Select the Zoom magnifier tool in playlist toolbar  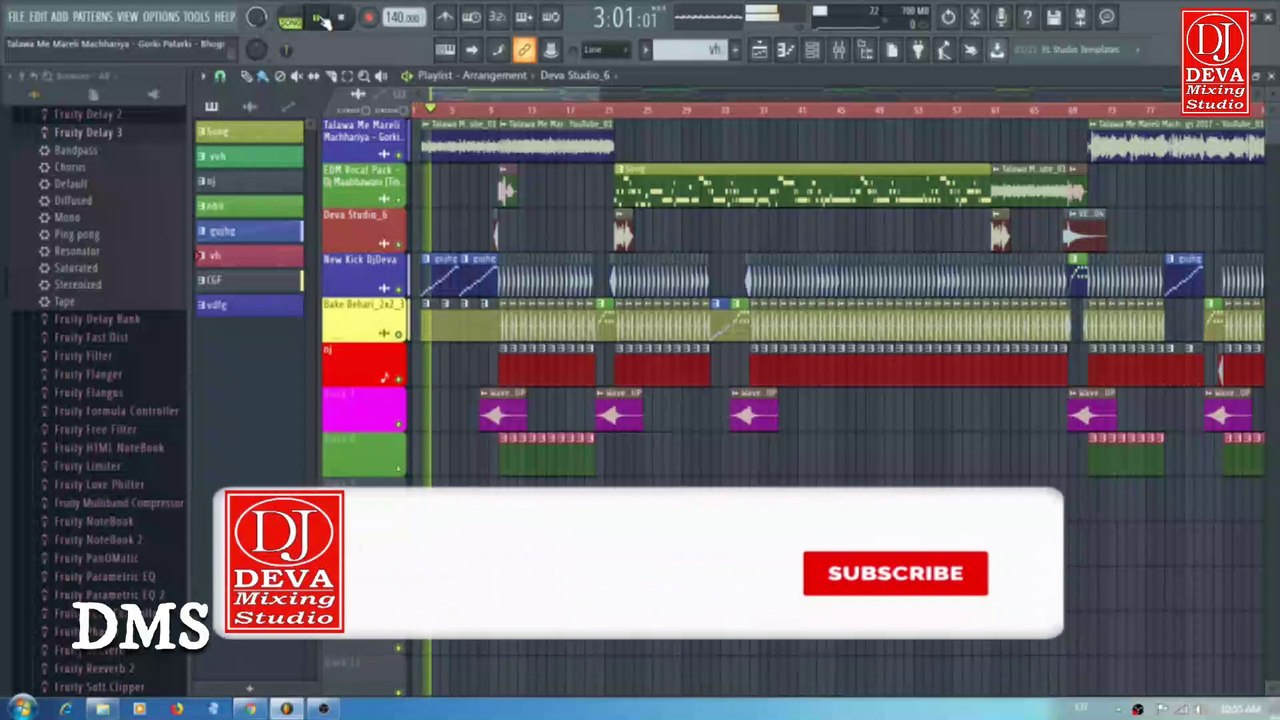[x=364, y=76]
